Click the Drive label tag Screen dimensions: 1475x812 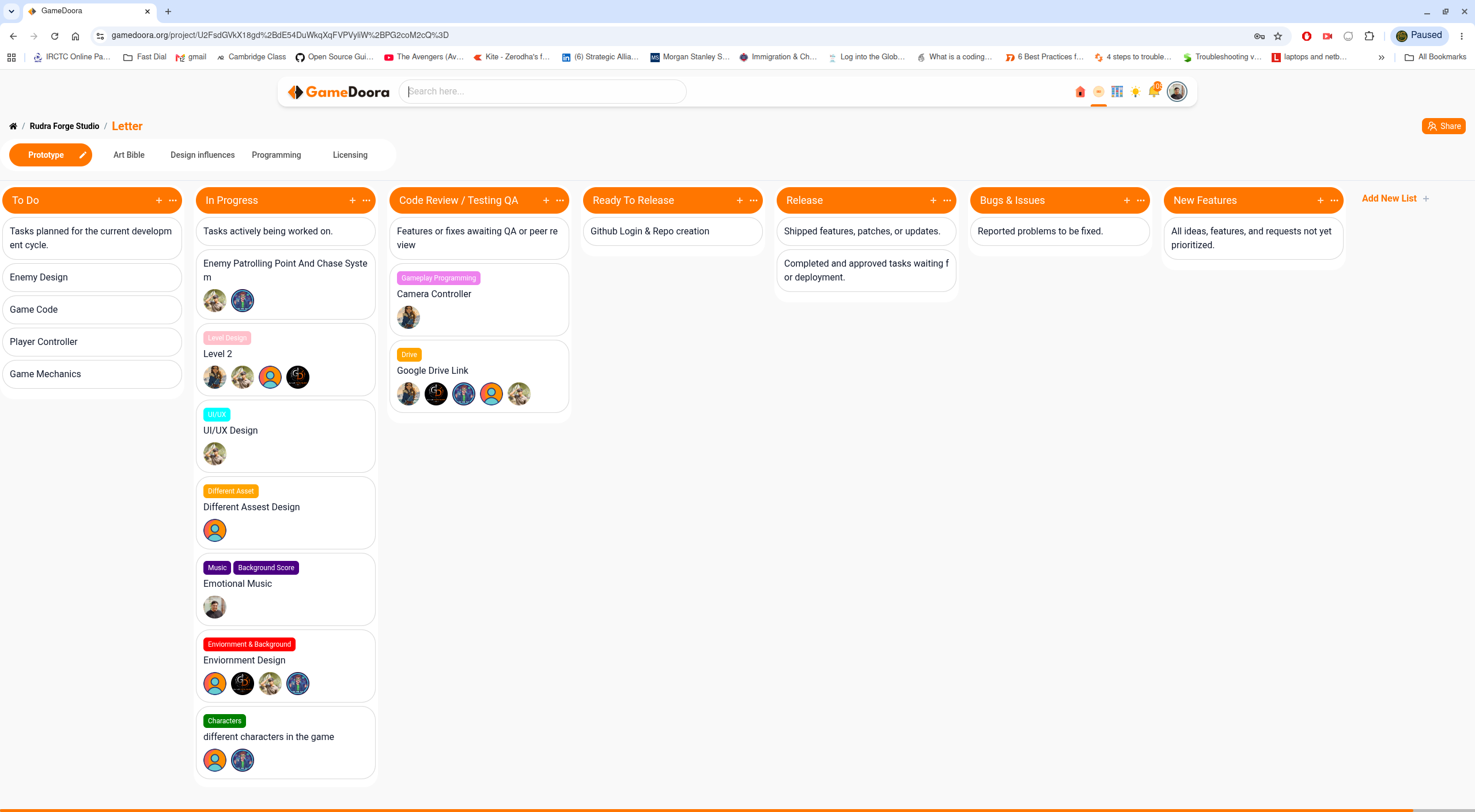(x=409, y=355)
